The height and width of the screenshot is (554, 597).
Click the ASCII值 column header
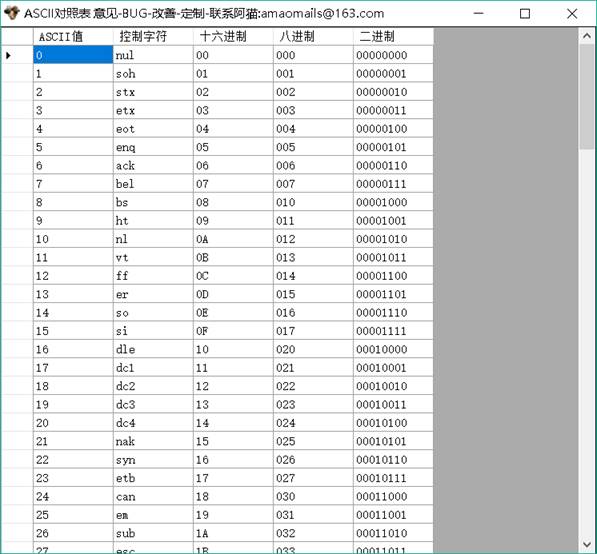point(73,36)
